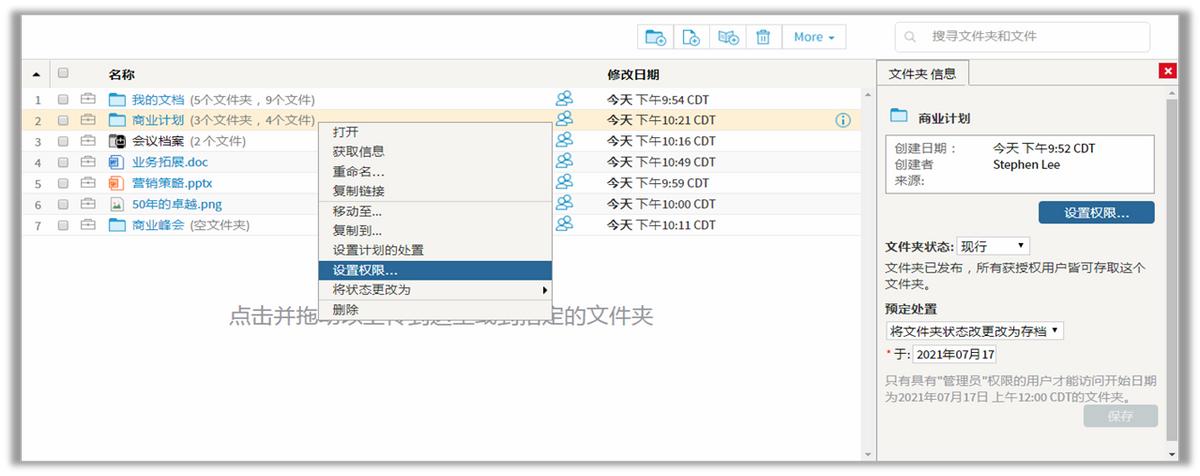Screen dimensions: 1200x476
Task: Click the 搜寻文件夹和文件 search field
Action: click(1022, 37)
